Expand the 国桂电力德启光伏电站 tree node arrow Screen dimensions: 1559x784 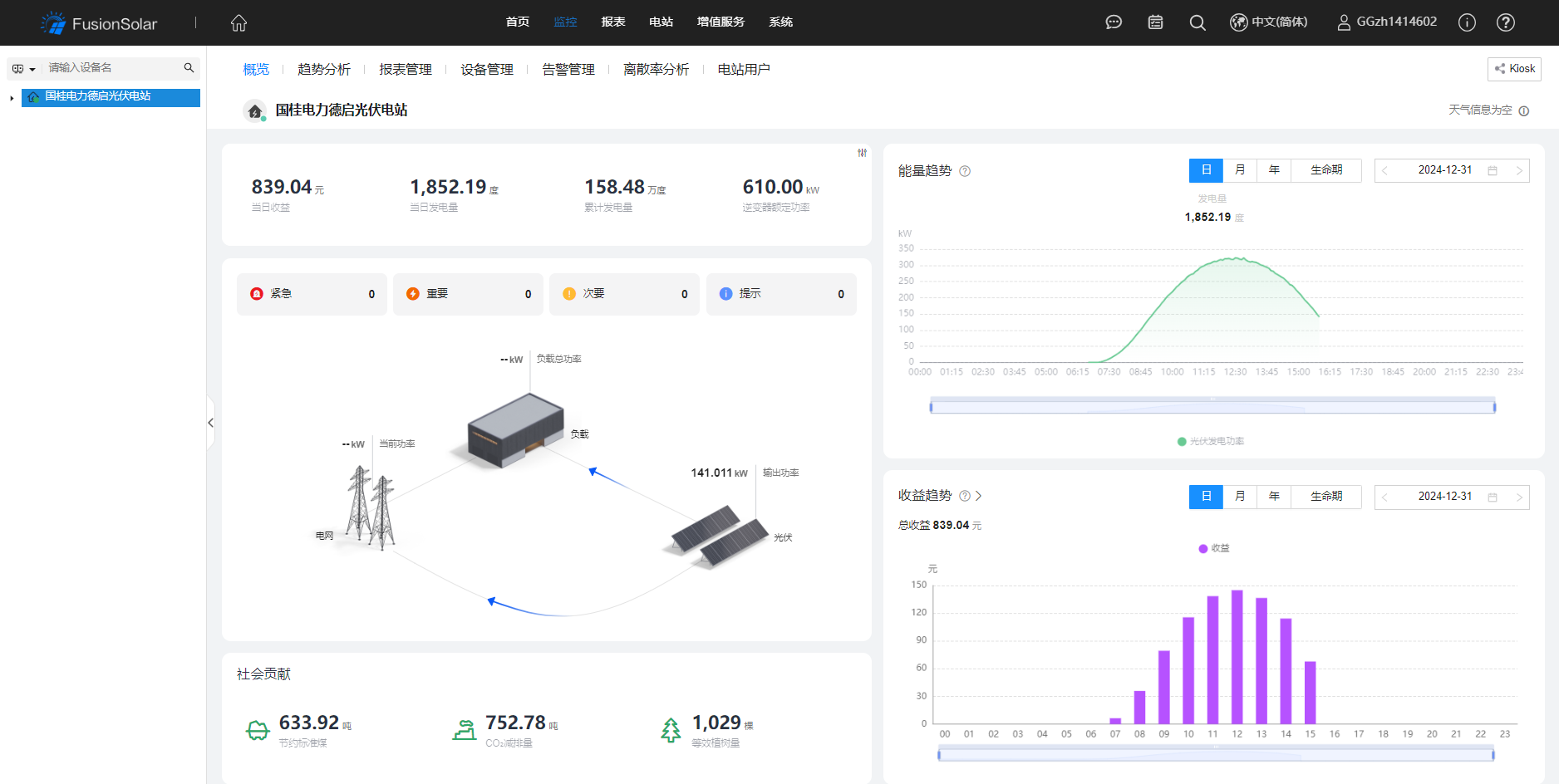click(x=12, y=98)
